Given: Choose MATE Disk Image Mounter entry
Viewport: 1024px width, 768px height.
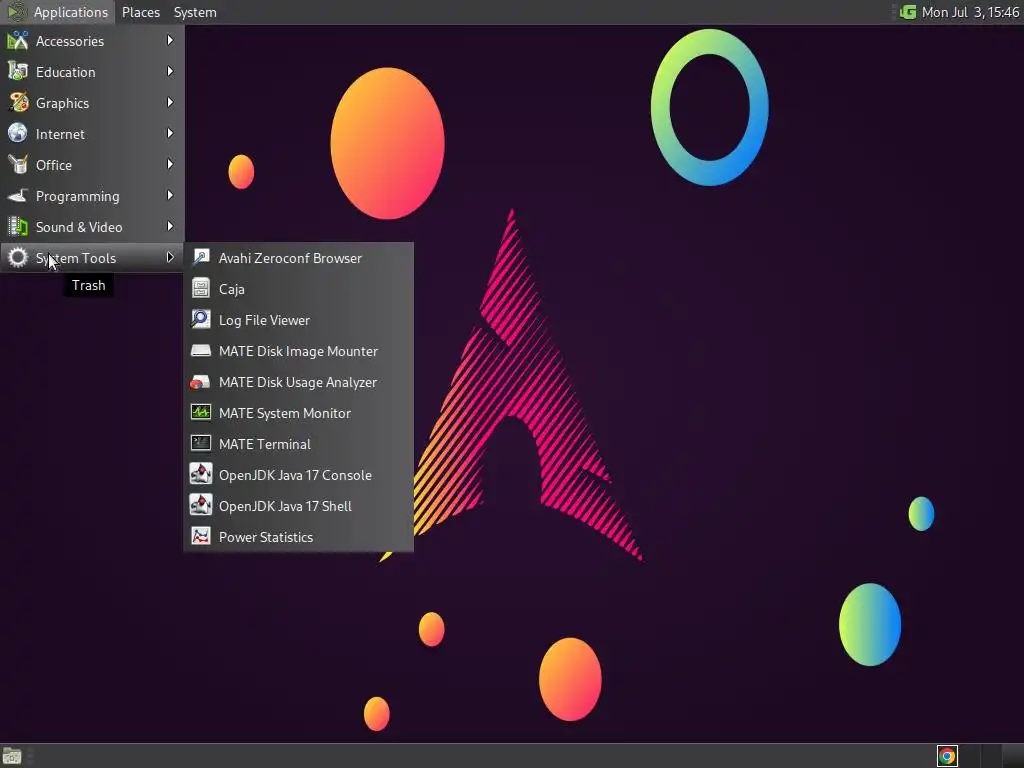Looking at the screenshot, I should [x=298, y=351].
